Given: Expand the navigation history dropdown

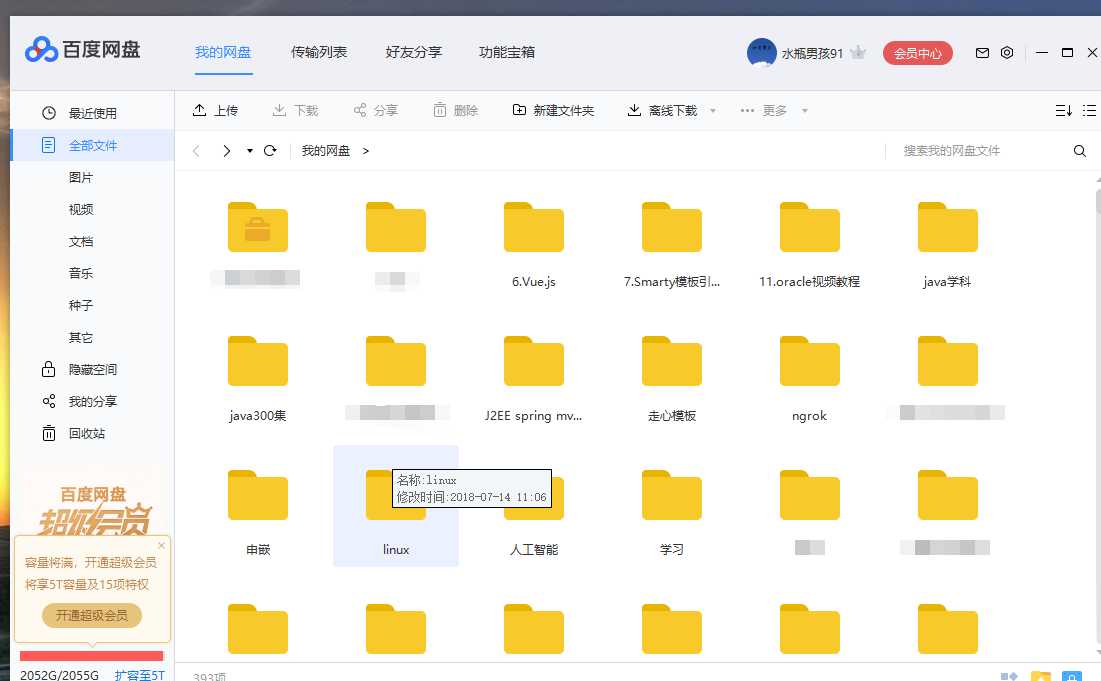Looking at the screenshot, I should click(x=249, y=151).
